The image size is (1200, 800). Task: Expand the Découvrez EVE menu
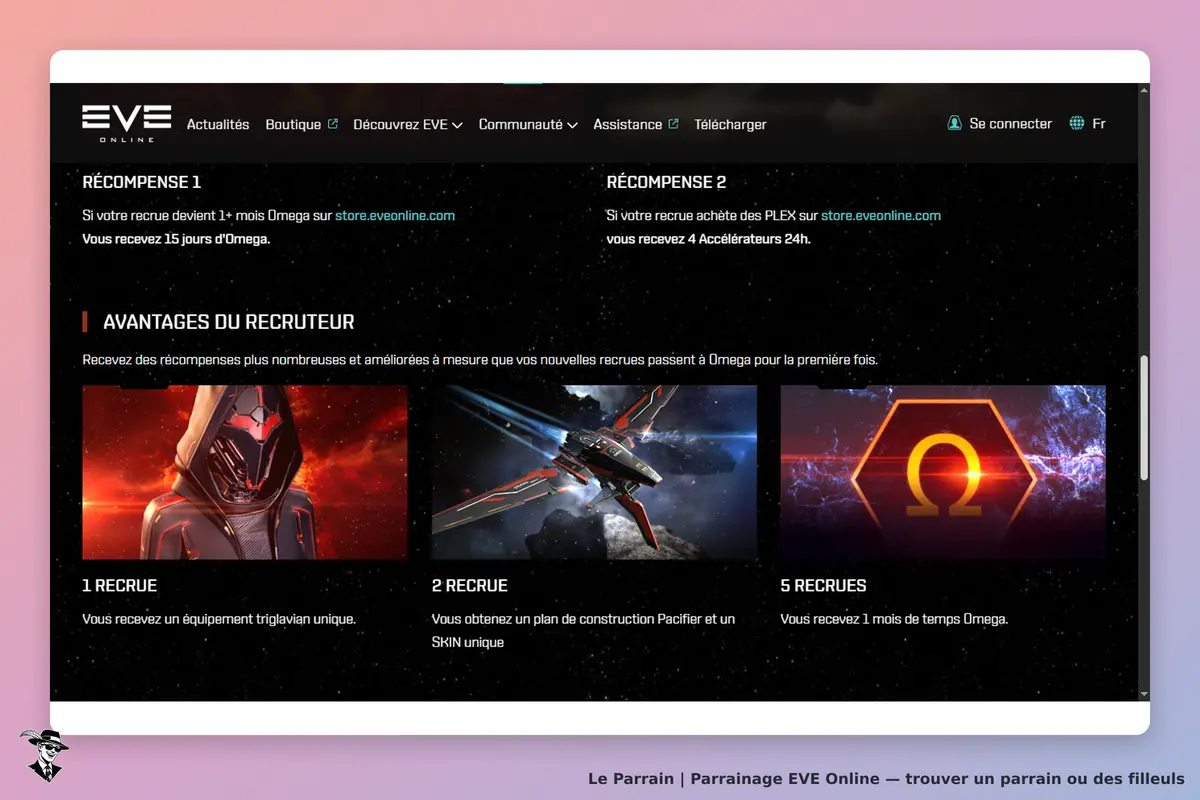pos(408,124)
